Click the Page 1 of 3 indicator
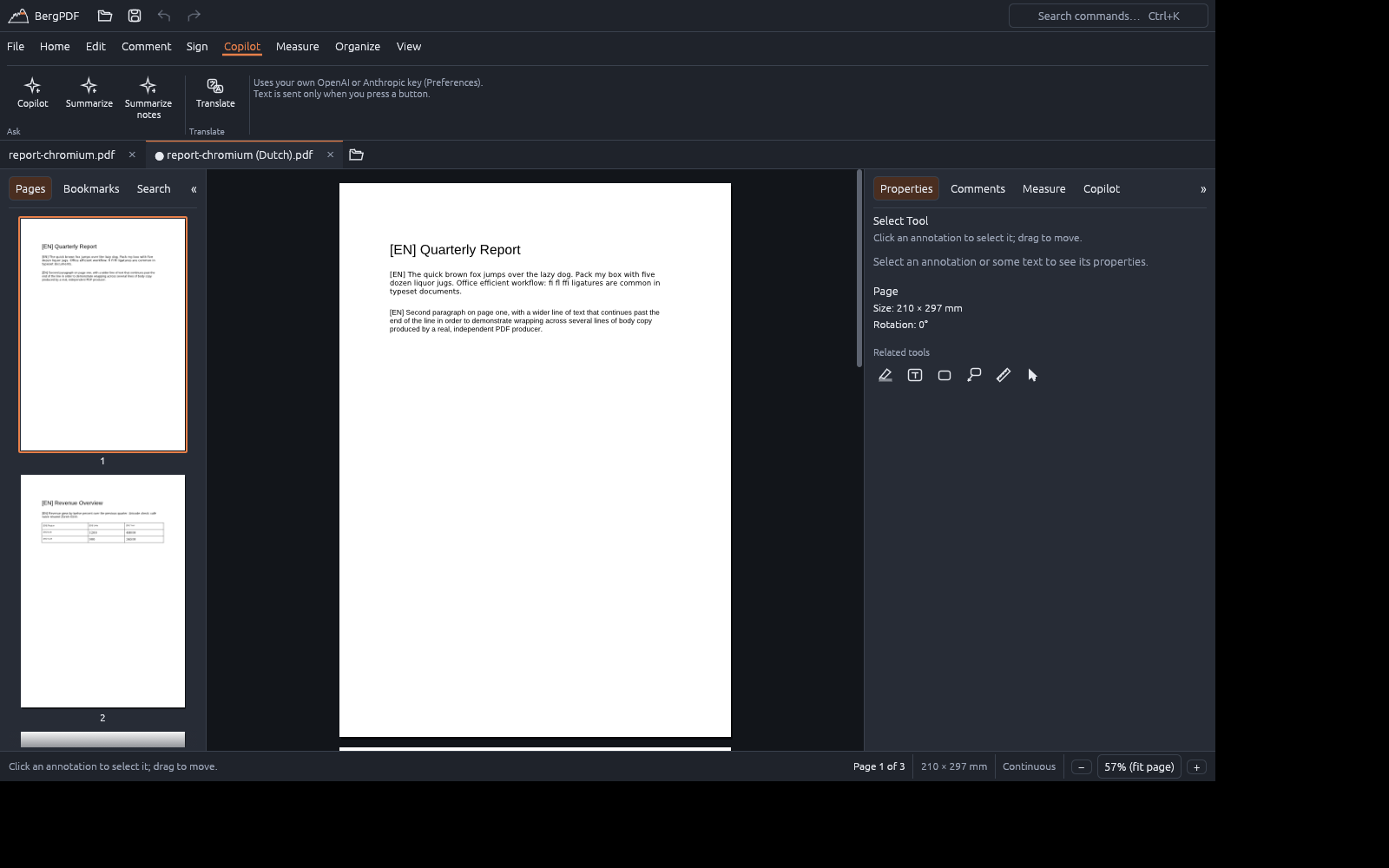This screenshot has height=868, width=1389. (879, 766)
